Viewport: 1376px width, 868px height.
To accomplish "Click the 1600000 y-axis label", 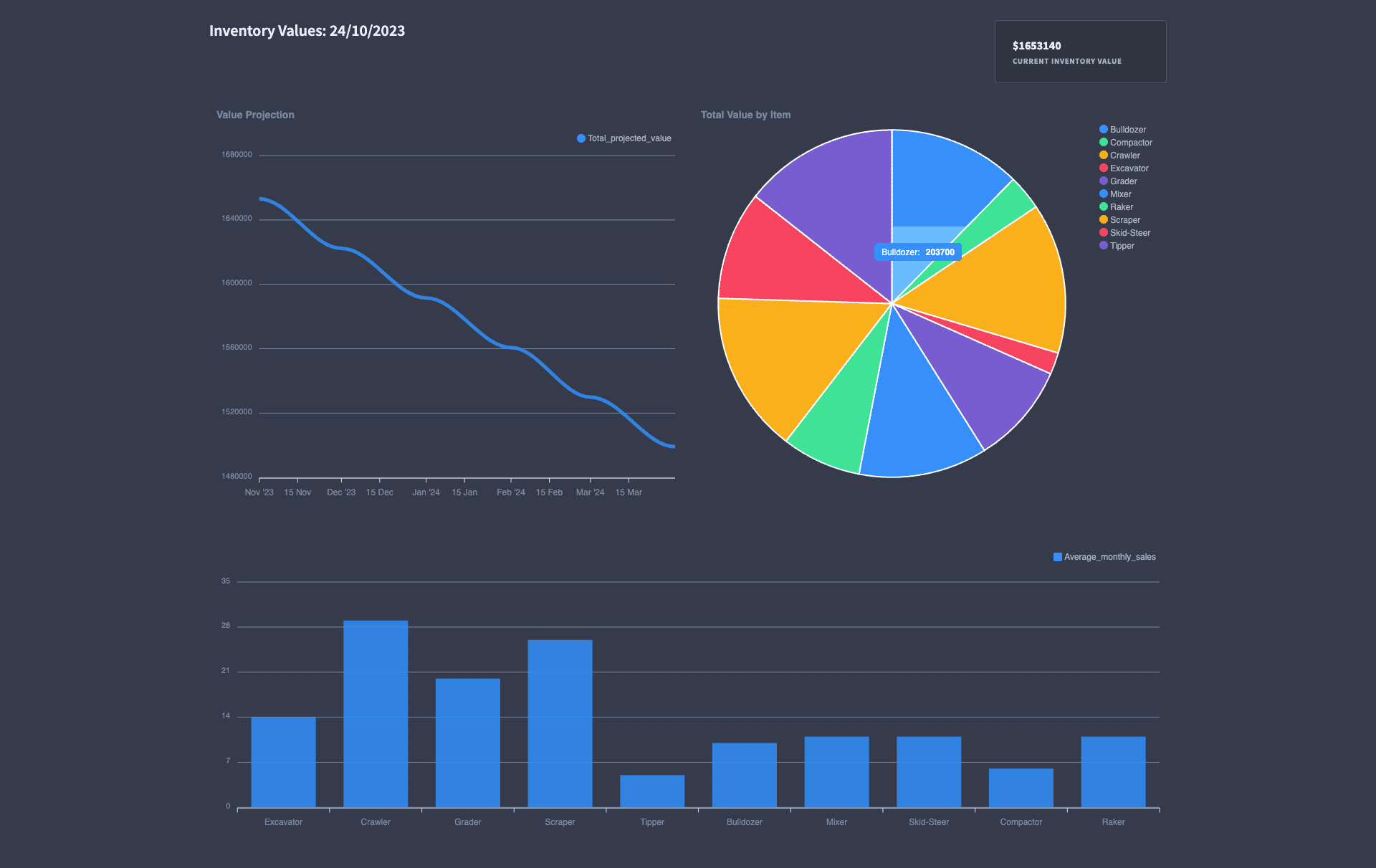I will click(236, 283).
